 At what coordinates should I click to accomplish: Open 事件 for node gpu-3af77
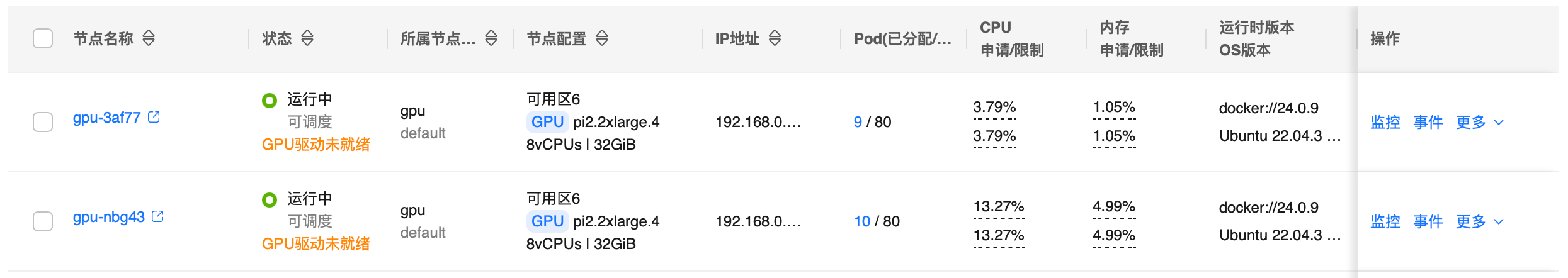coord(1428,122)
